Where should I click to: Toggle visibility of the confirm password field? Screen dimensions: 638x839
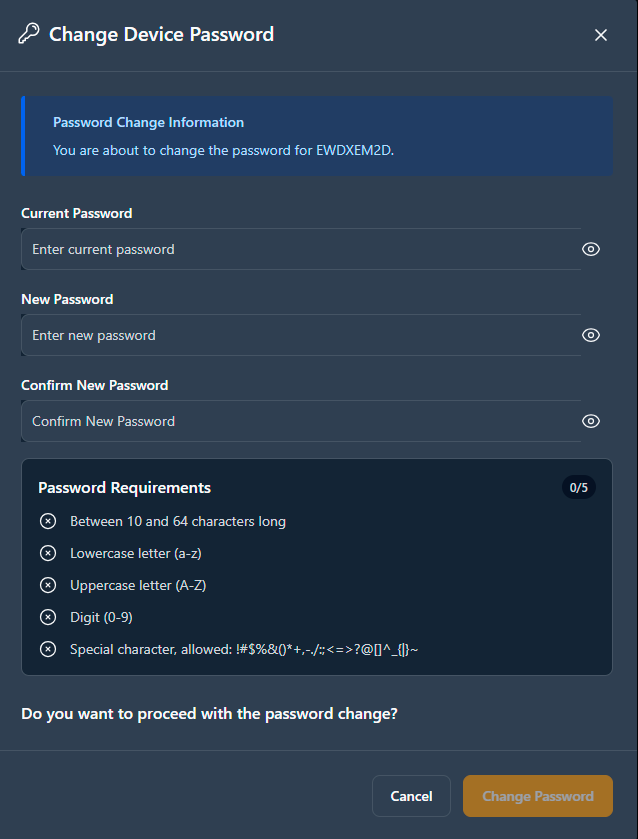pos(591,422)
